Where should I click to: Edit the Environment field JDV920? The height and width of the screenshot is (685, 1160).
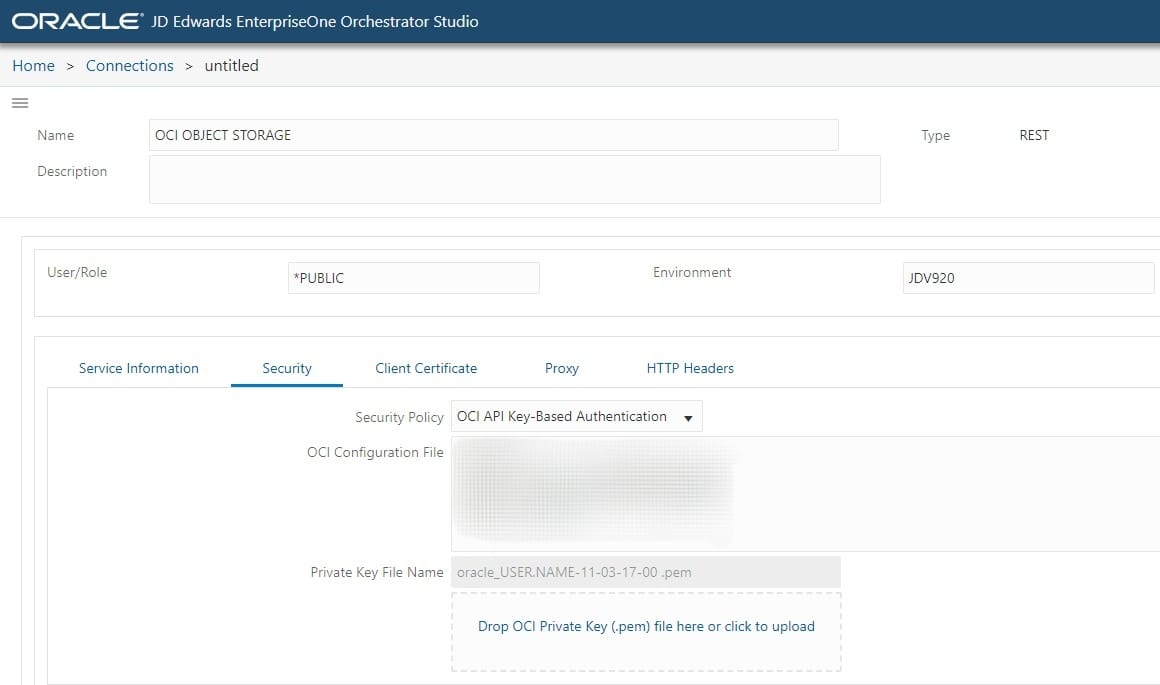click(1028, 278)
